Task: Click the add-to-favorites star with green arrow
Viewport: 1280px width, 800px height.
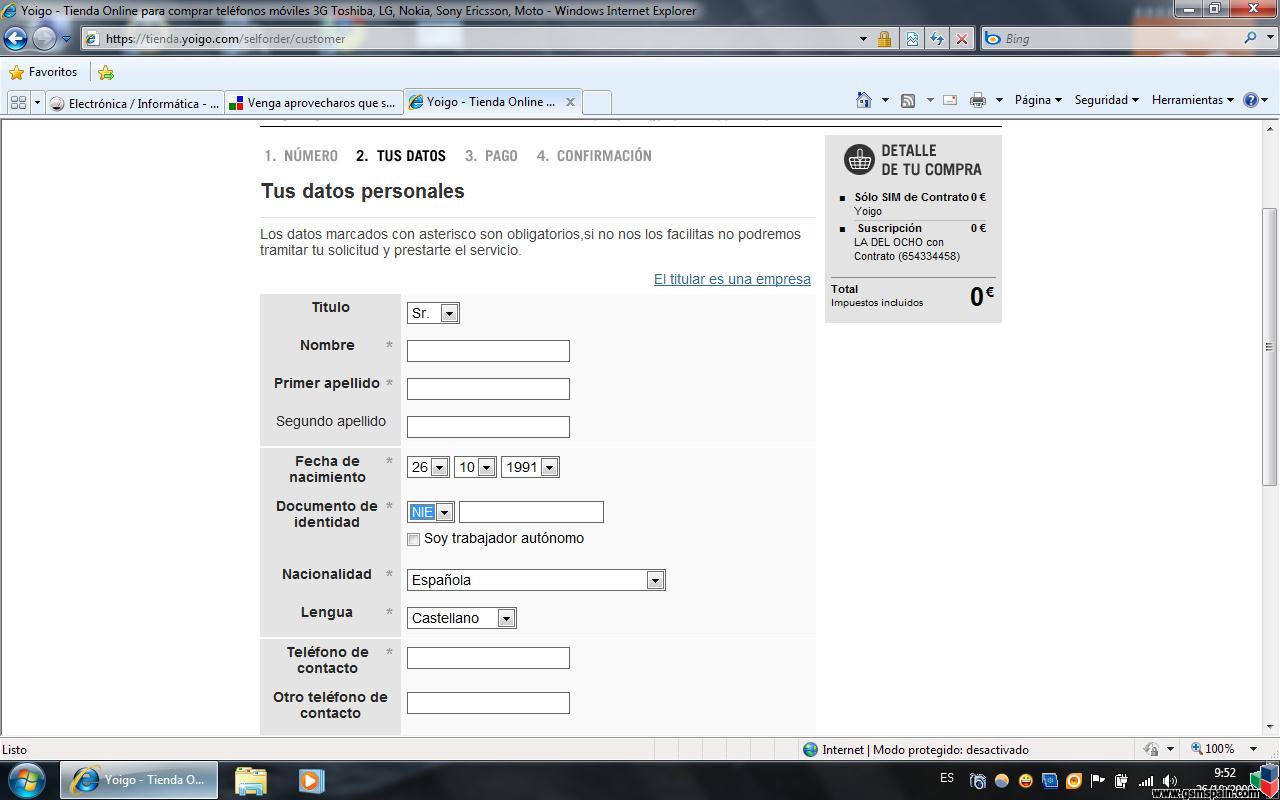Action: click(x=106, y=72)
